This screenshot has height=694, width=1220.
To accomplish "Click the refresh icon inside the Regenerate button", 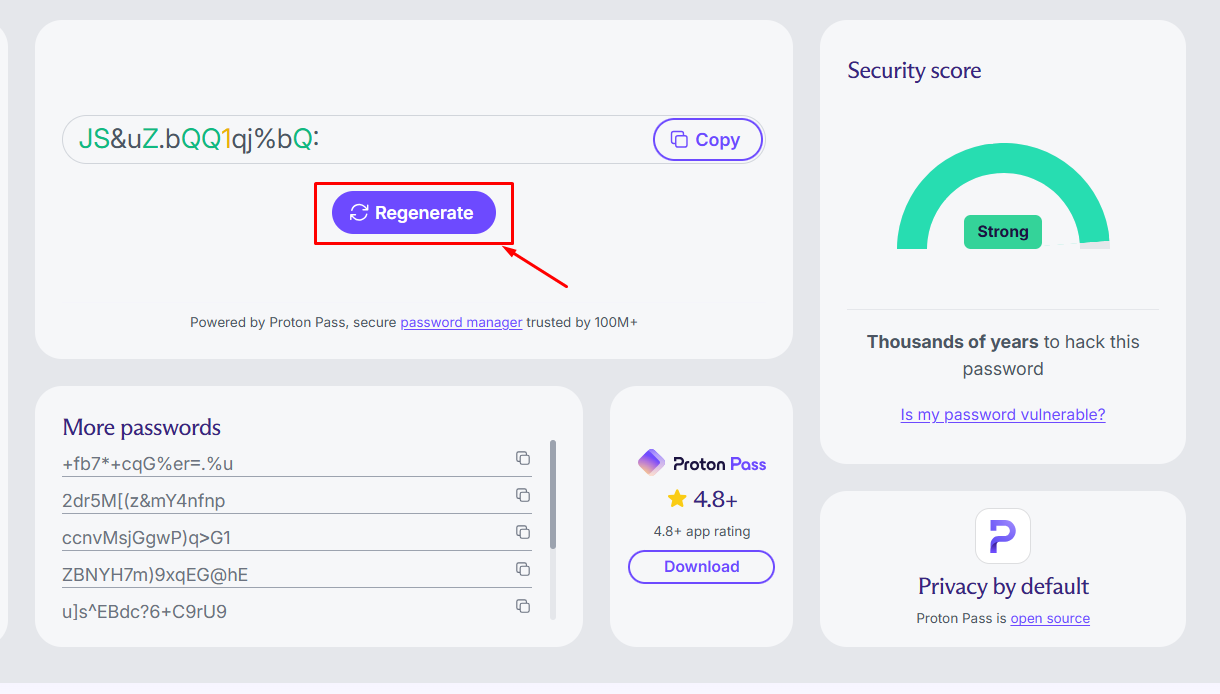I will [x=360, y=212].
